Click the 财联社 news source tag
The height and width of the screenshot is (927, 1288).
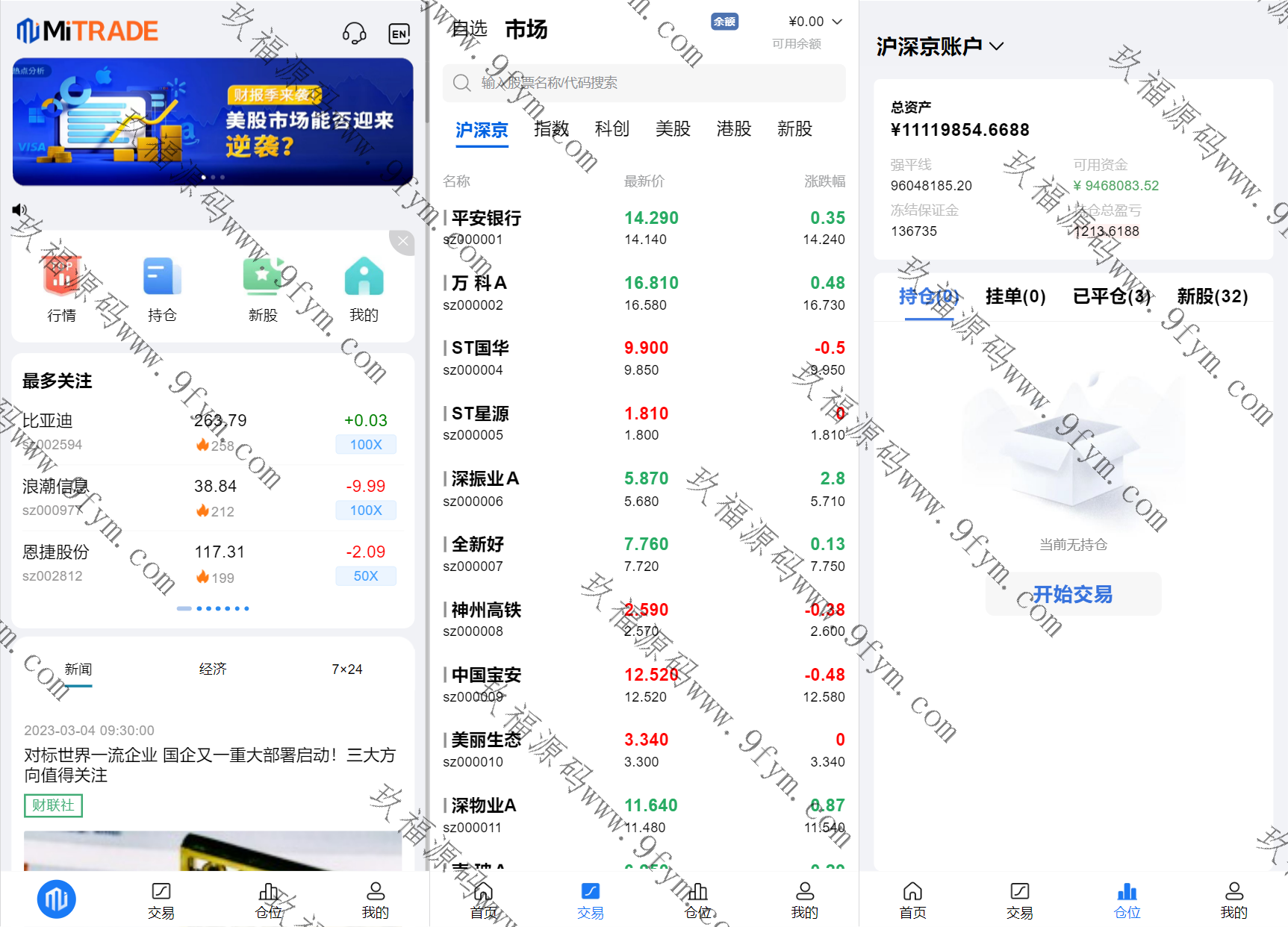(x=53, y=805)
